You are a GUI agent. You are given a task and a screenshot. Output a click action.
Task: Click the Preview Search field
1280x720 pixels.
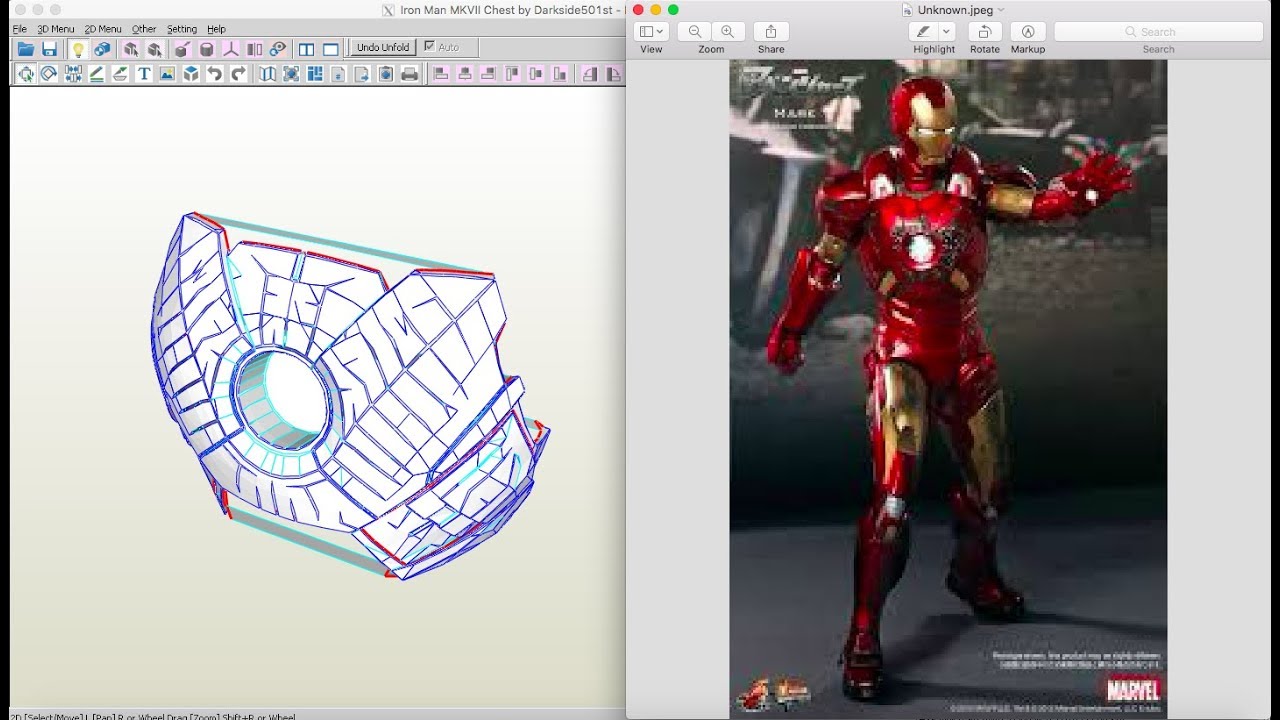1159,32
